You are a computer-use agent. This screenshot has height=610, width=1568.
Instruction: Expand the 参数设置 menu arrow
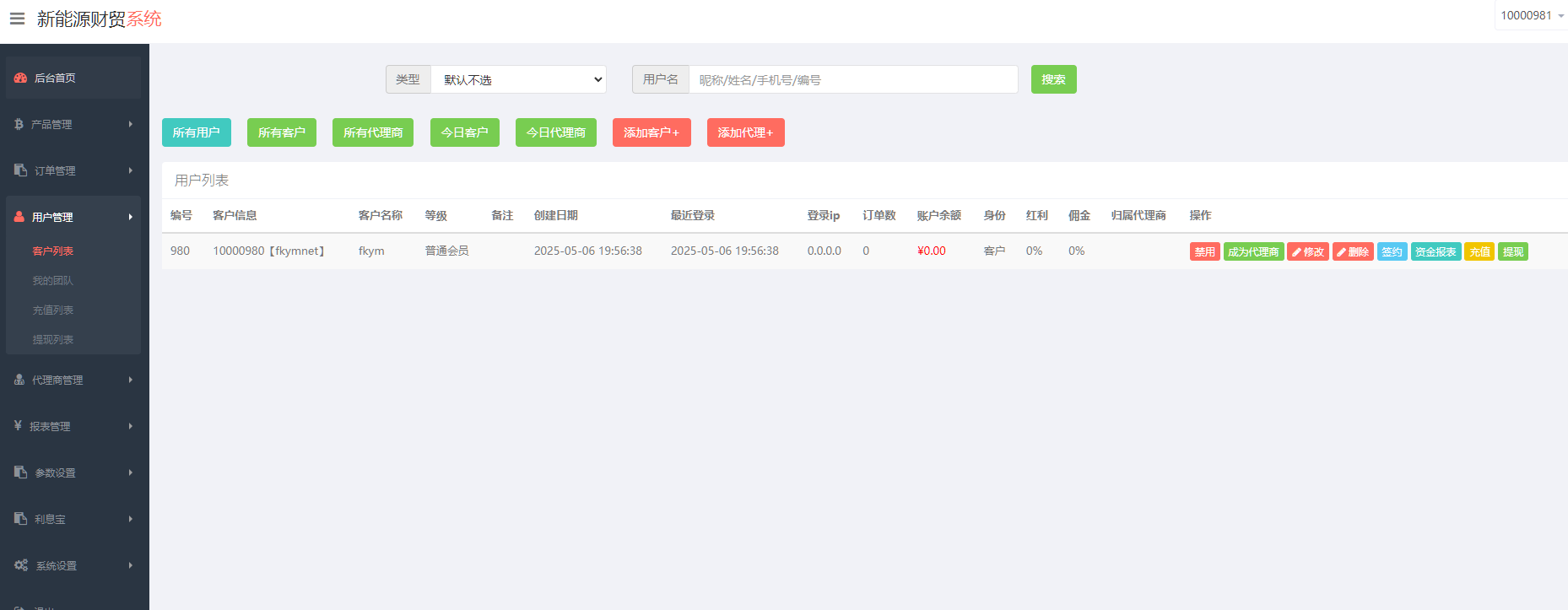(x=130, y=472)
